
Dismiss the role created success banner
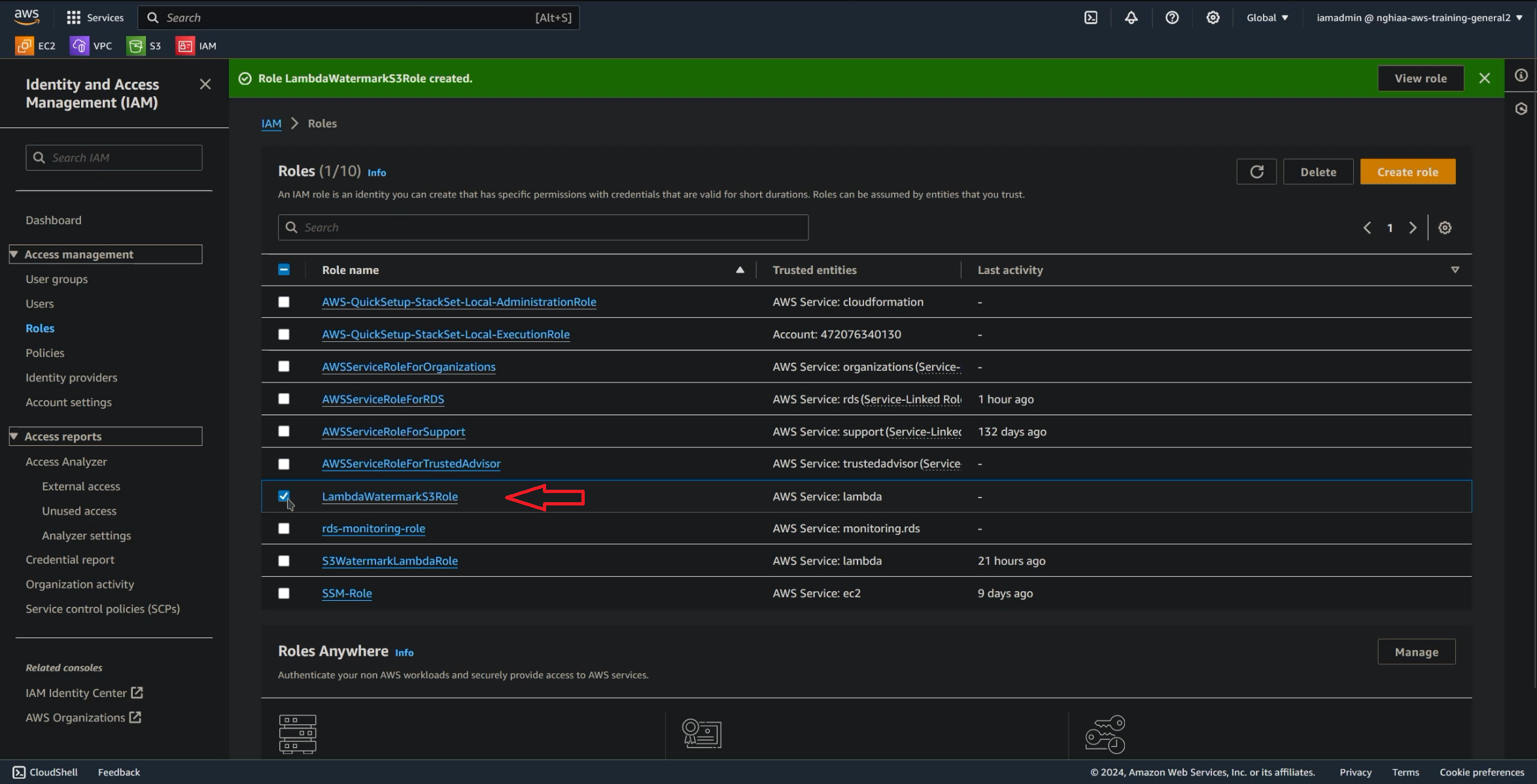pos(1484,78)
